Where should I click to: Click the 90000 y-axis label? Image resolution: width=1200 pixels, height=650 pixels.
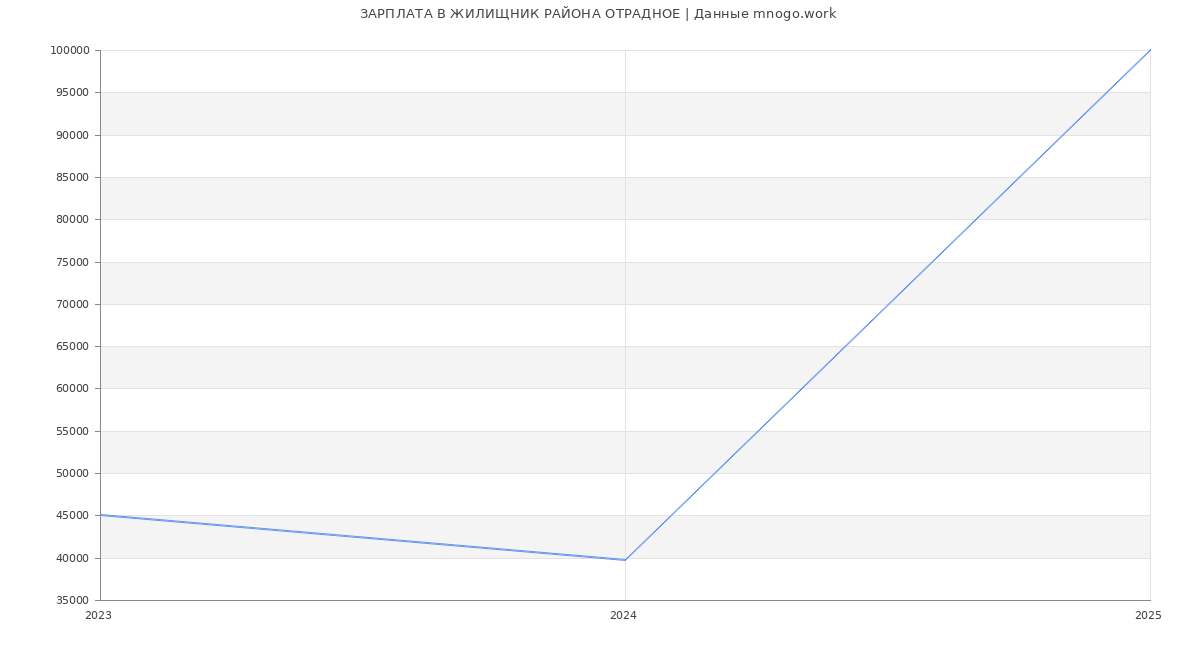point(72,135)
